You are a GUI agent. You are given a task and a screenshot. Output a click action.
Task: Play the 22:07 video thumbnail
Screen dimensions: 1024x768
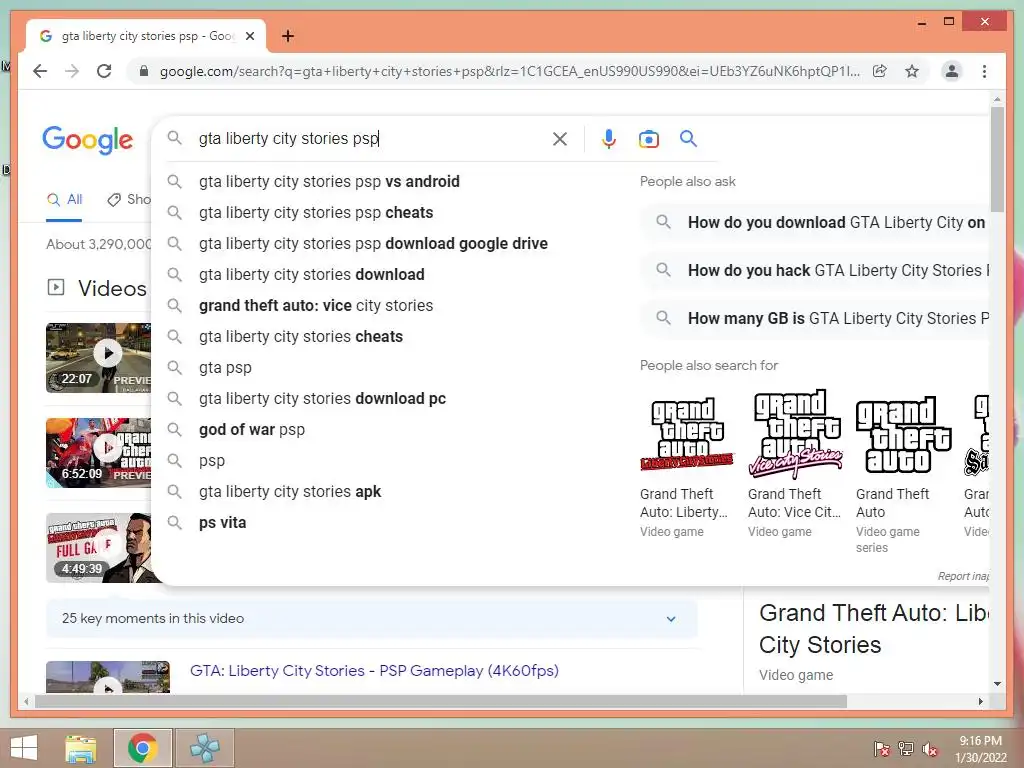(98, 358)
